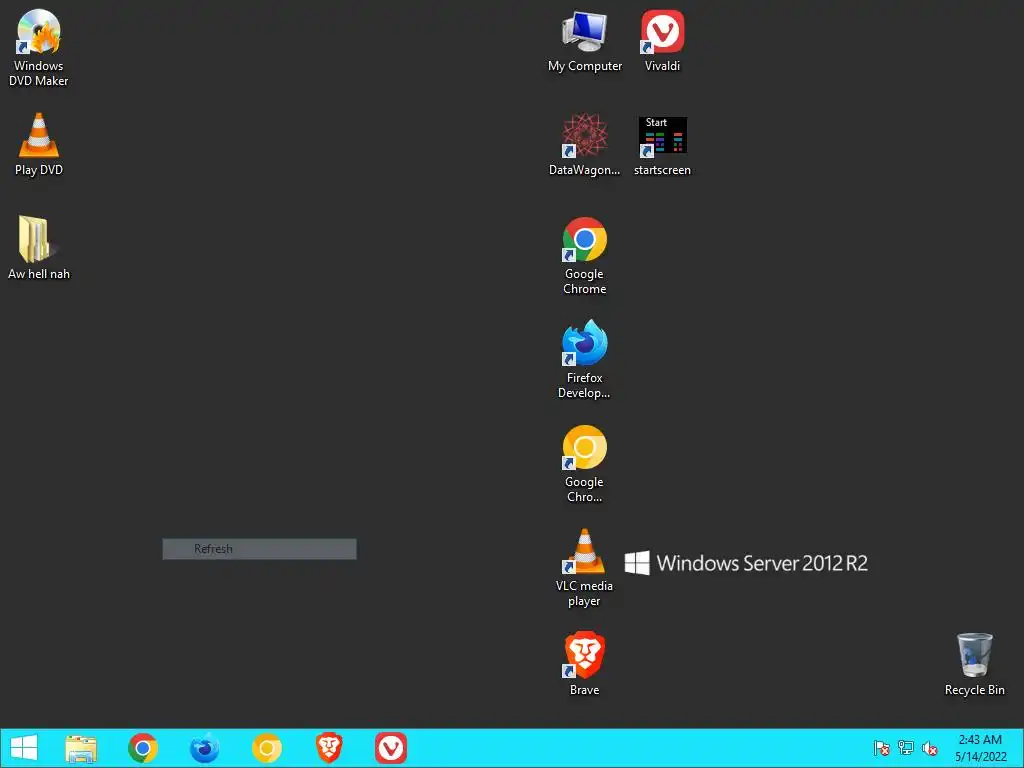1024x768 pixels.
Task: Select the DataWagon desktop shortcut
Action: coord(584,145)
